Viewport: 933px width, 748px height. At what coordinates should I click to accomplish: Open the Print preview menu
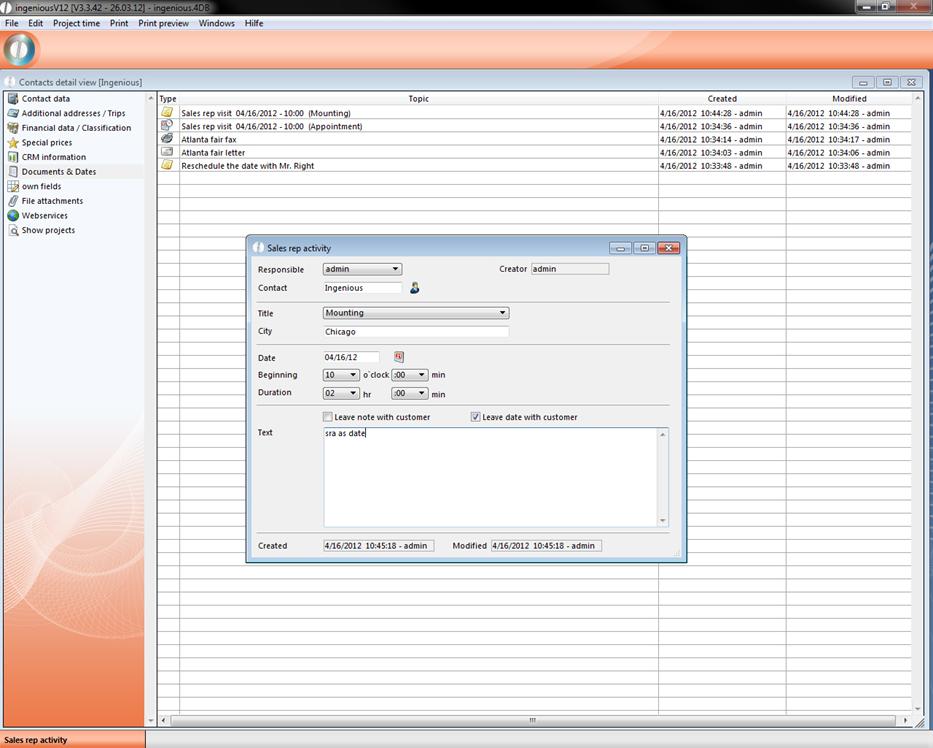pyautogui.click(x=163, y=23)
